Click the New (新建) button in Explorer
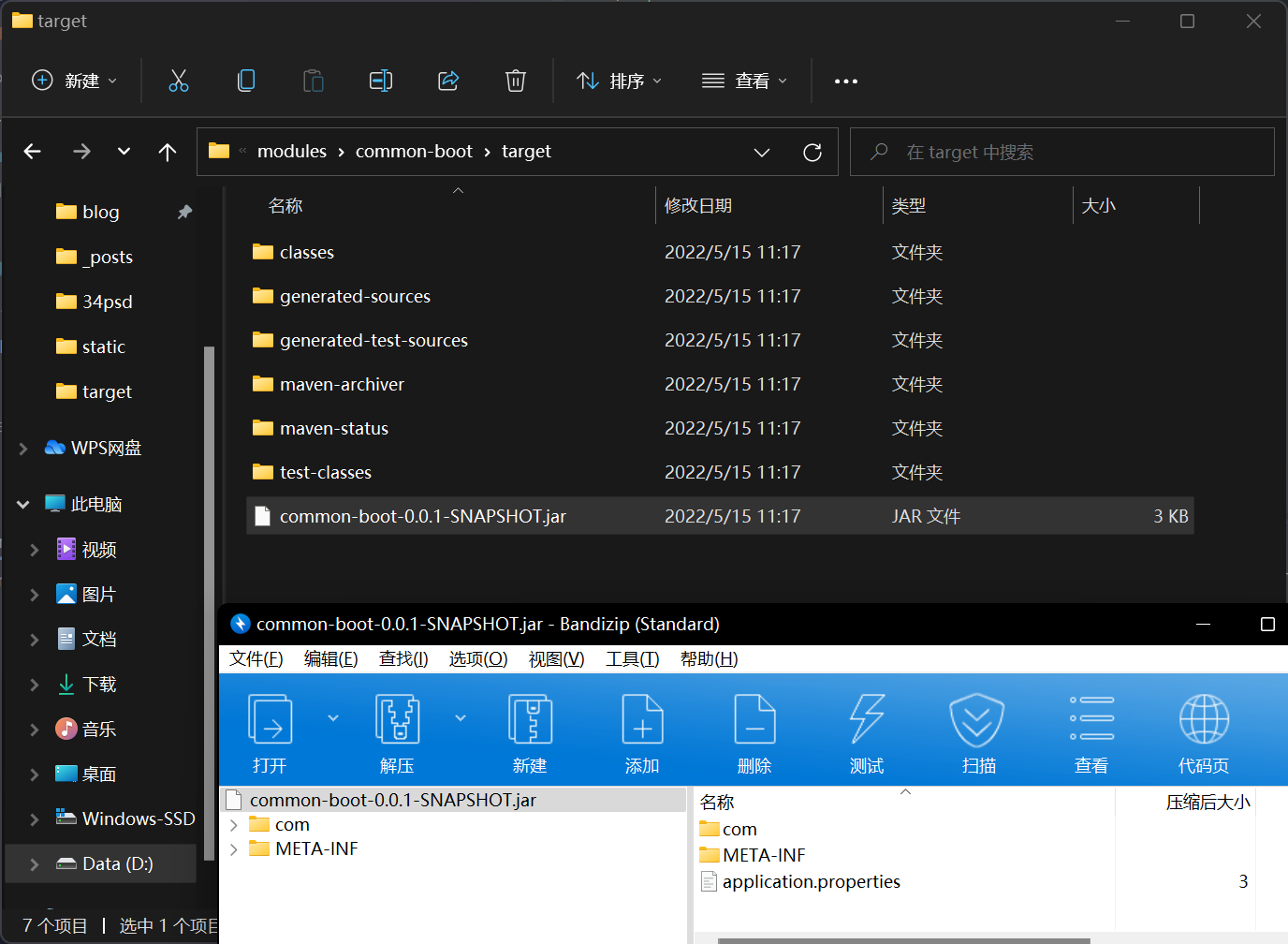The height and width of the screenshot is (944, 1288). (75, 81)
